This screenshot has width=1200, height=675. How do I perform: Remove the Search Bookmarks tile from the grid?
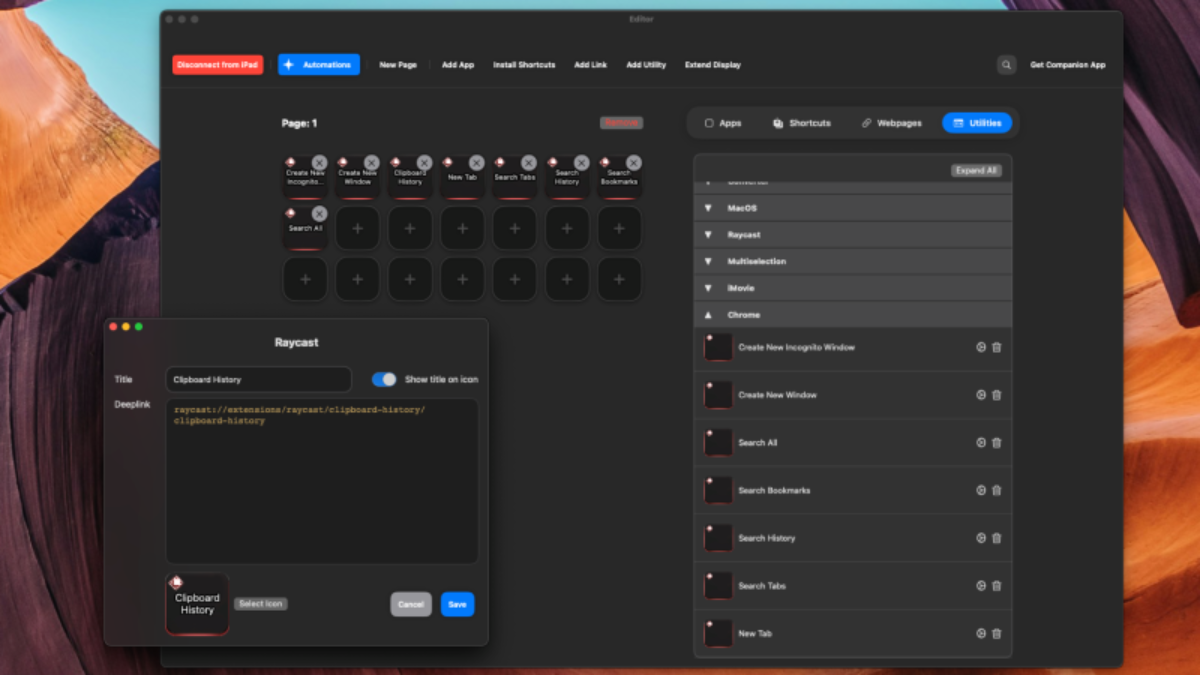pos(634,162)
